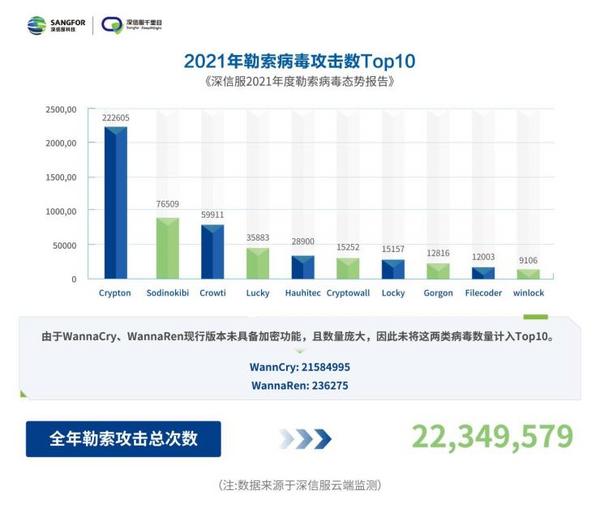Screen dimensions: 600x512
Task: Click the Lucky axis label
Action: [258, 293]
